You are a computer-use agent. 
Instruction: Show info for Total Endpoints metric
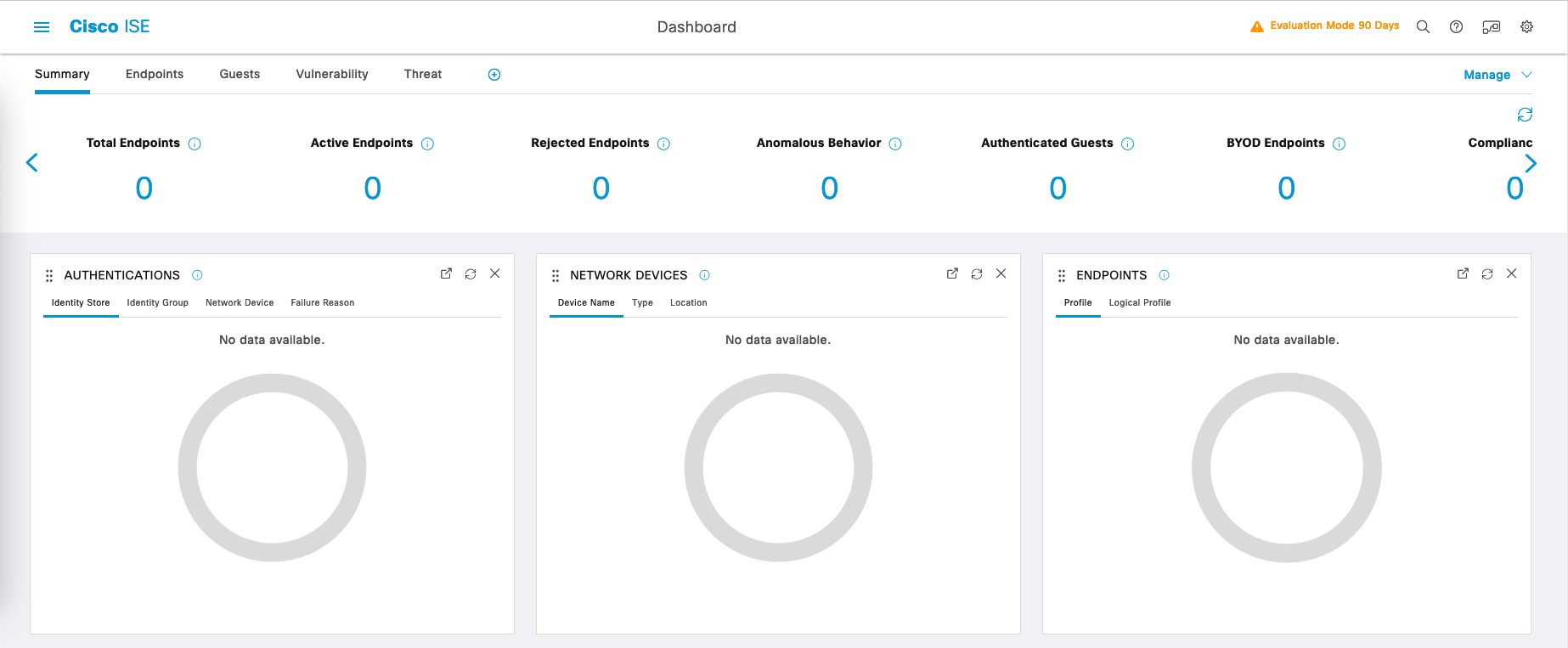coord(195,144)
